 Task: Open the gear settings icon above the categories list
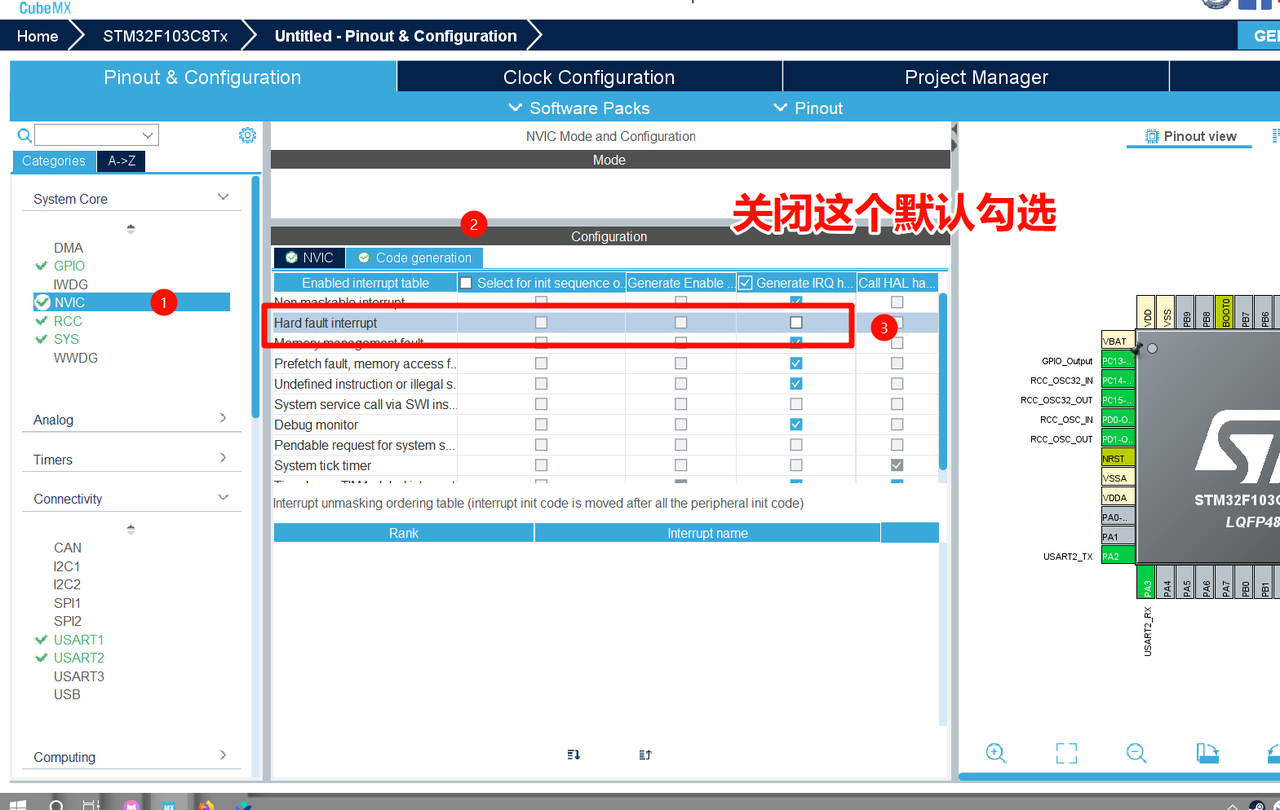tap(247, 135)
